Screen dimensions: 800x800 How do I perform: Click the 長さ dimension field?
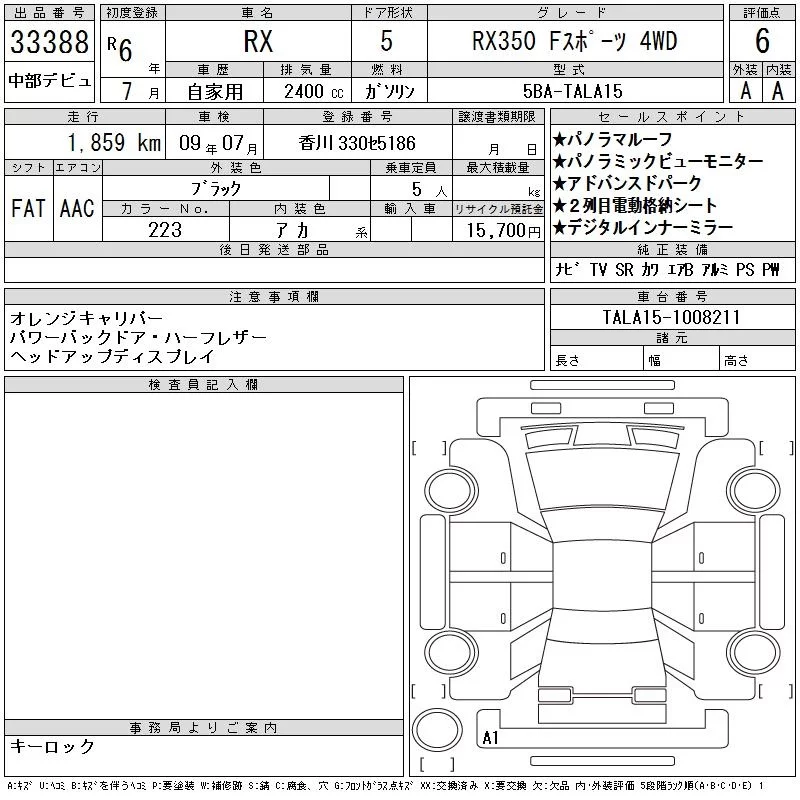[597, 358]
